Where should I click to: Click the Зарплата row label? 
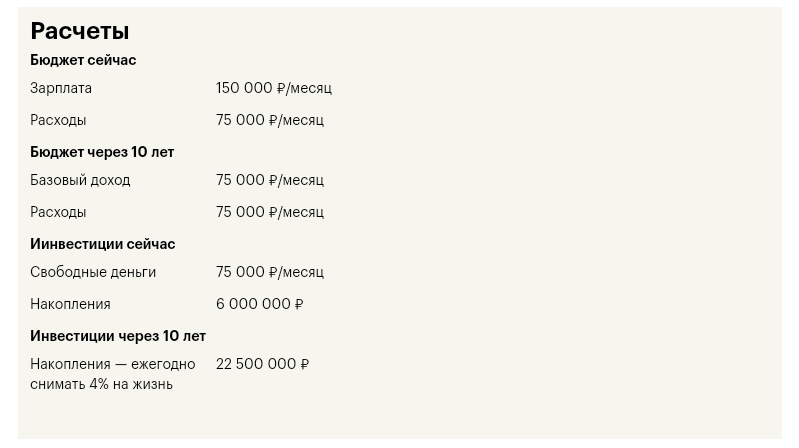coord(61,88)
